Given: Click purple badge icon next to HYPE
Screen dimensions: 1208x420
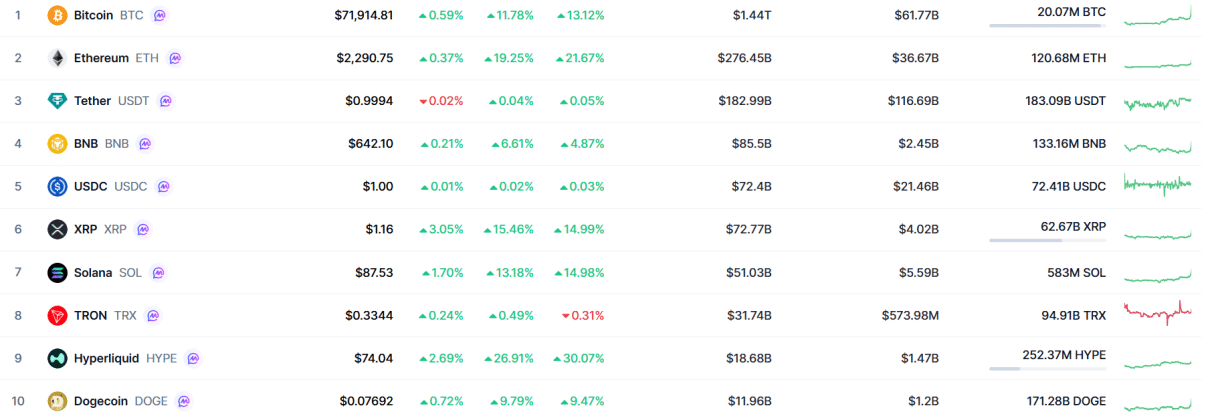Looking at the screenshot, I should [193, 358].
